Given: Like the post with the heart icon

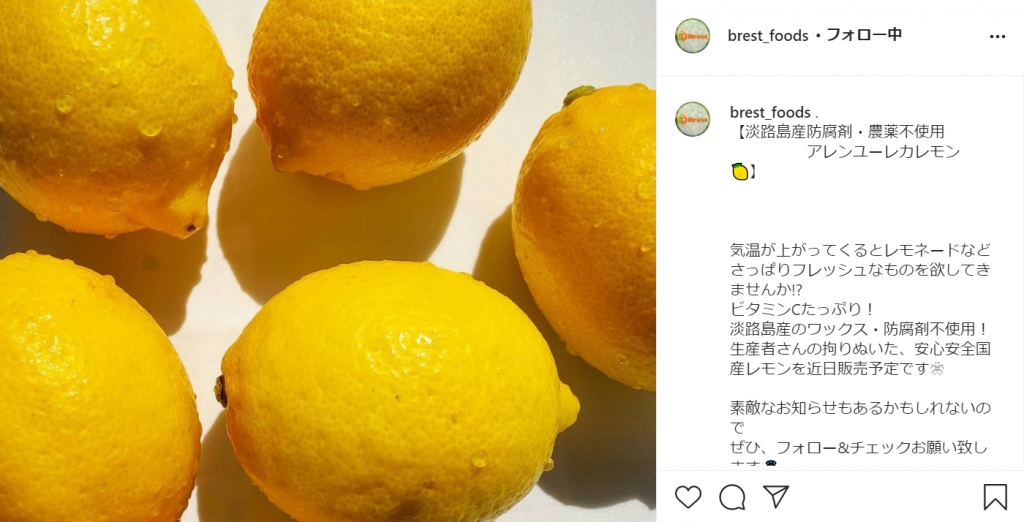Looking at the screenshot, I should pyautogui.click(x=688, y=497).
